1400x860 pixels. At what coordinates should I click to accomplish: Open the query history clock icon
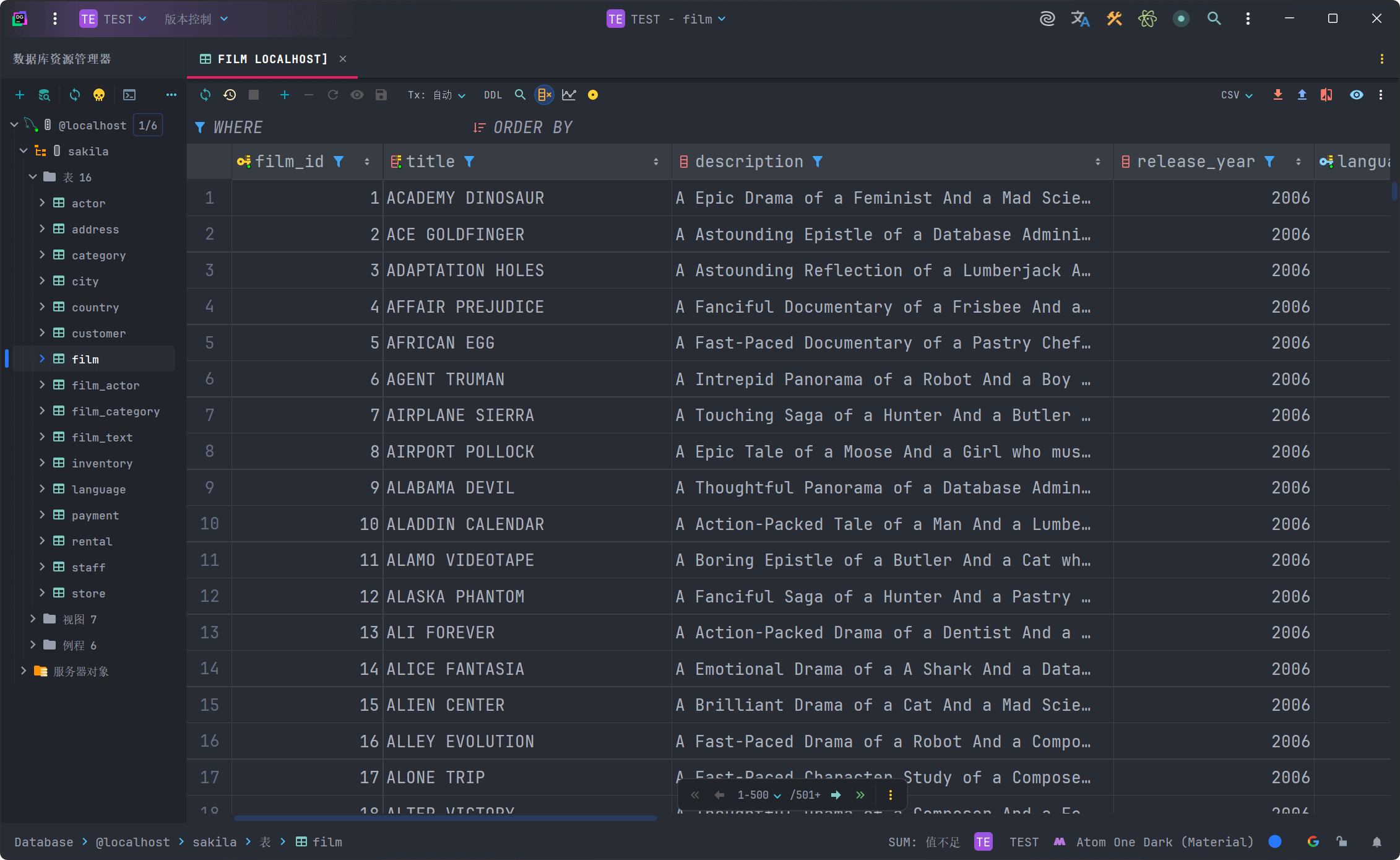pyautogui.click(x=230, y=95)
